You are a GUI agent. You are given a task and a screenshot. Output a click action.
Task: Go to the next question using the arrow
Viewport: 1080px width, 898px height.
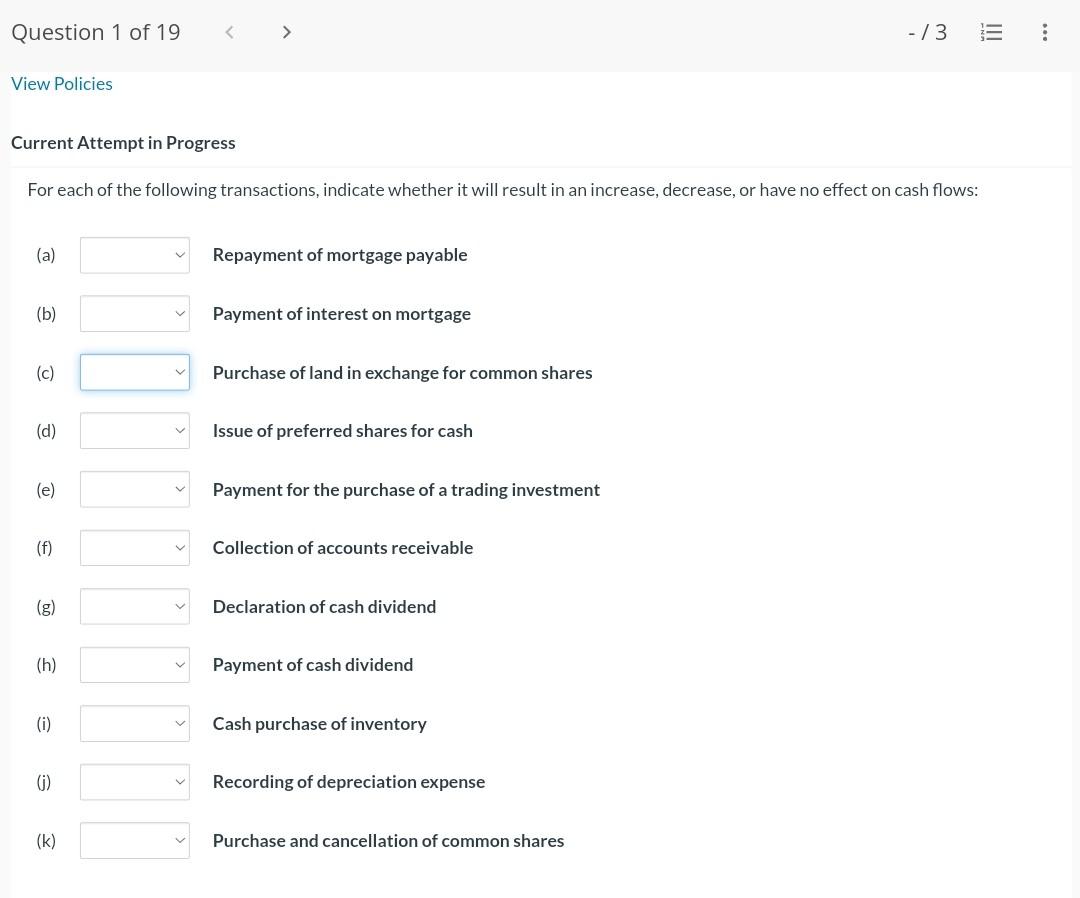[287, 32]
